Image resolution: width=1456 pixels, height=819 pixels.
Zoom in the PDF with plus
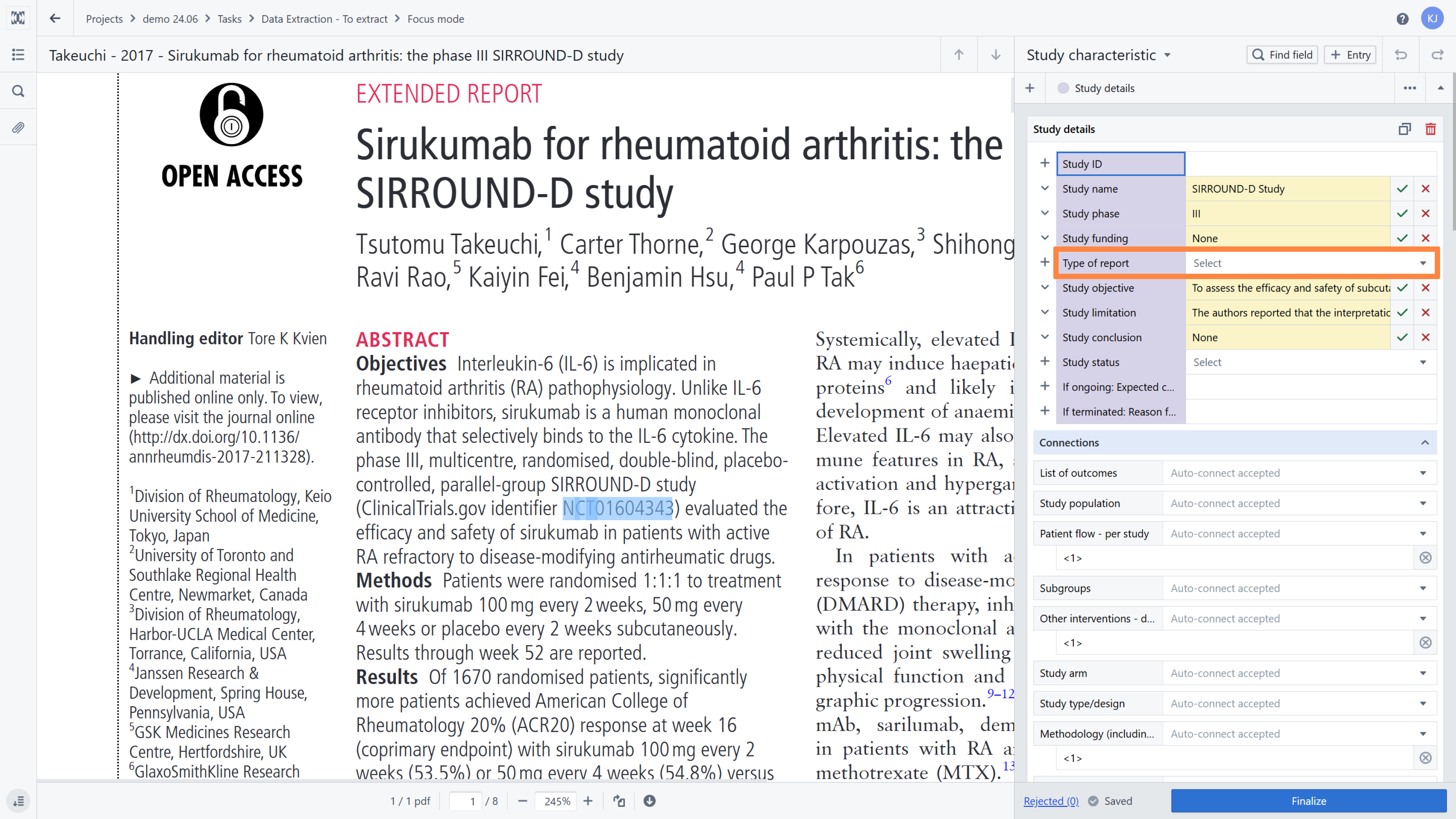pos(588,801)
